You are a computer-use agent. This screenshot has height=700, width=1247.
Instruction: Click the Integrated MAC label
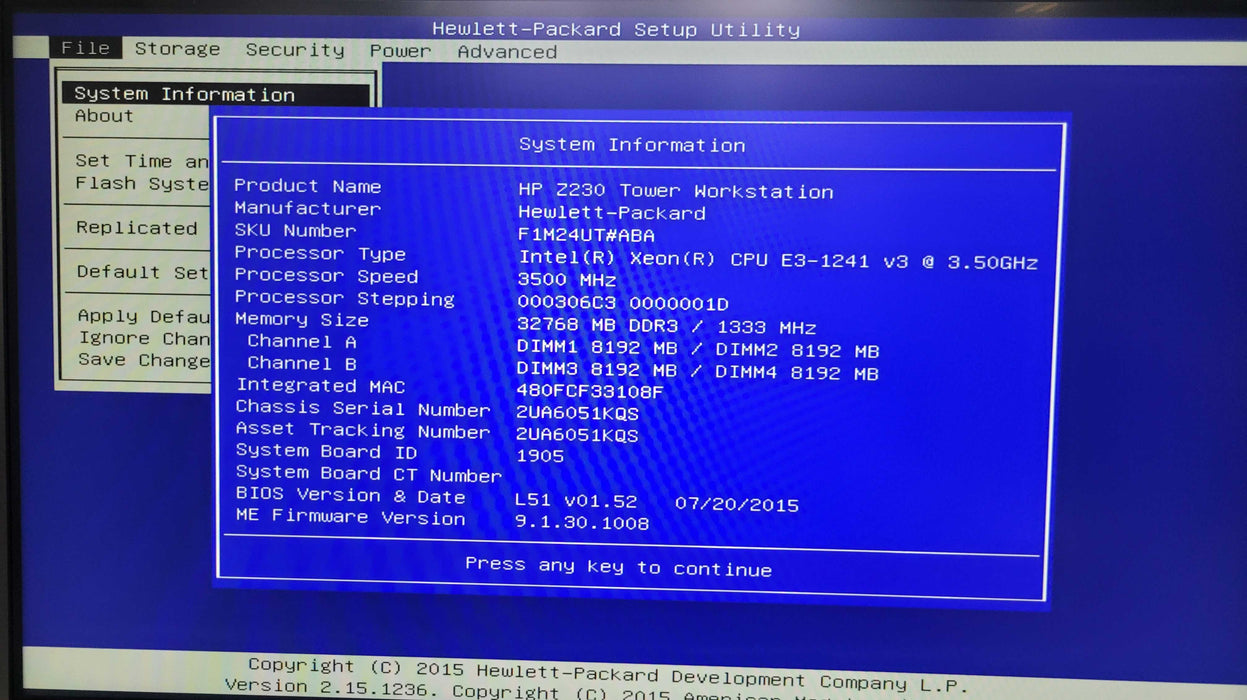pos(321,386)
